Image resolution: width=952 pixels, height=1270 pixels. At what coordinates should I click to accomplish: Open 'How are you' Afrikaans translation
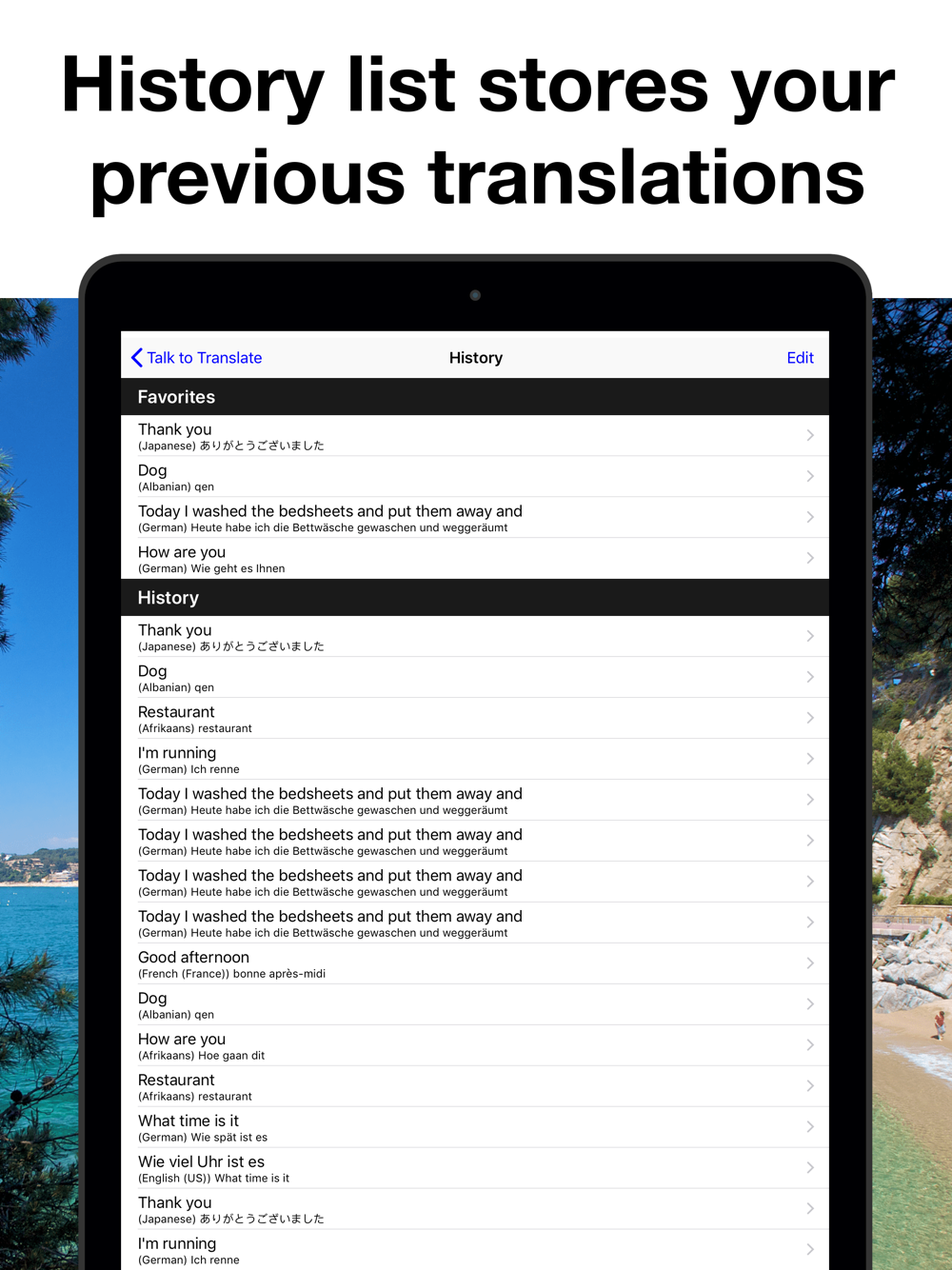click(475, 1046)
